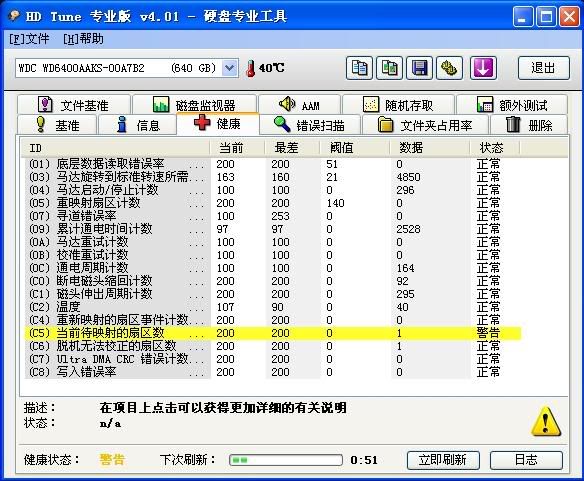The height and width of the screenshot is (481, 584).
Task: Switch to the 磁盘监视器 tab
Action: 194,105
